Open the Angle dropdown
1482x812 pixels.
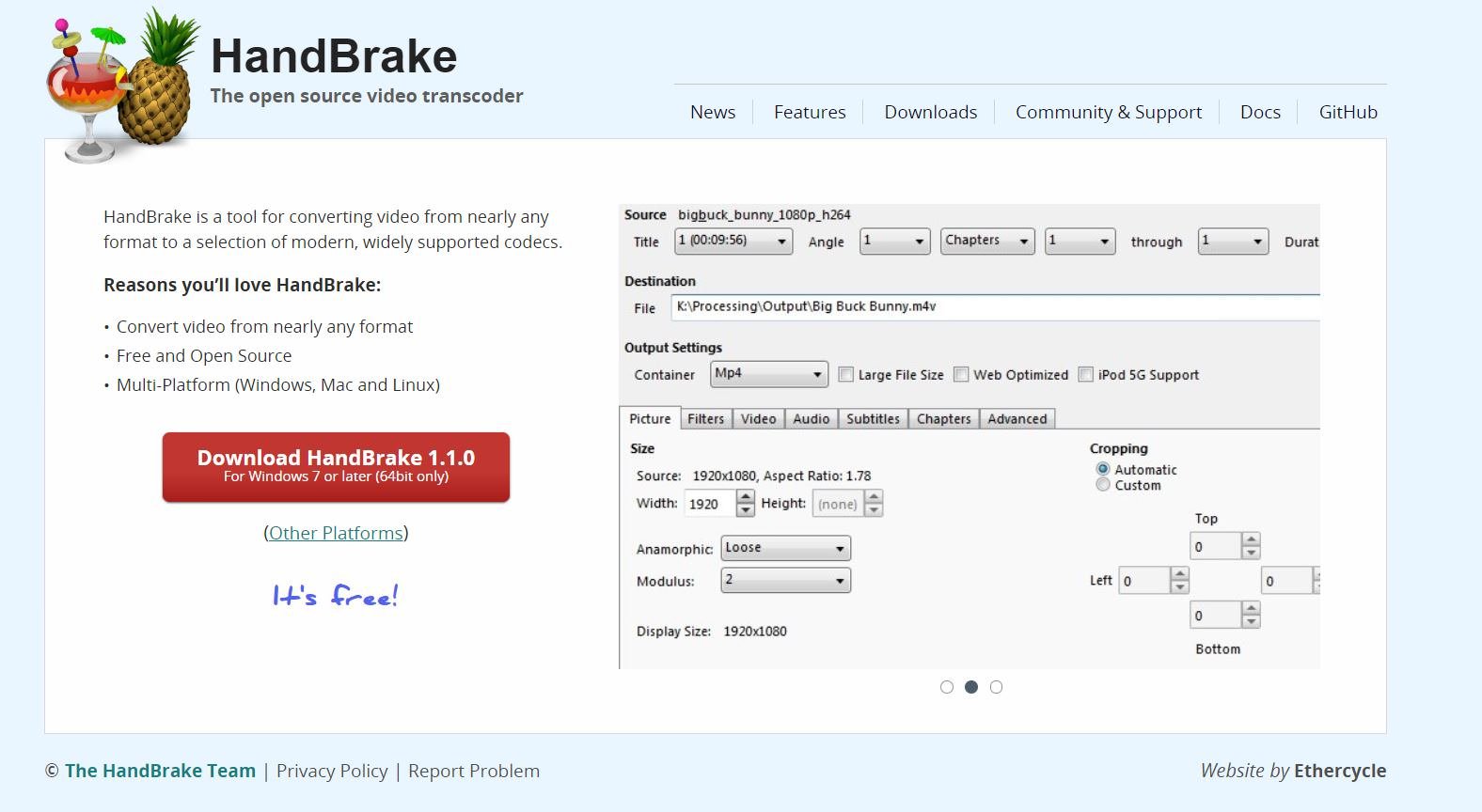(x=895, y=242)
